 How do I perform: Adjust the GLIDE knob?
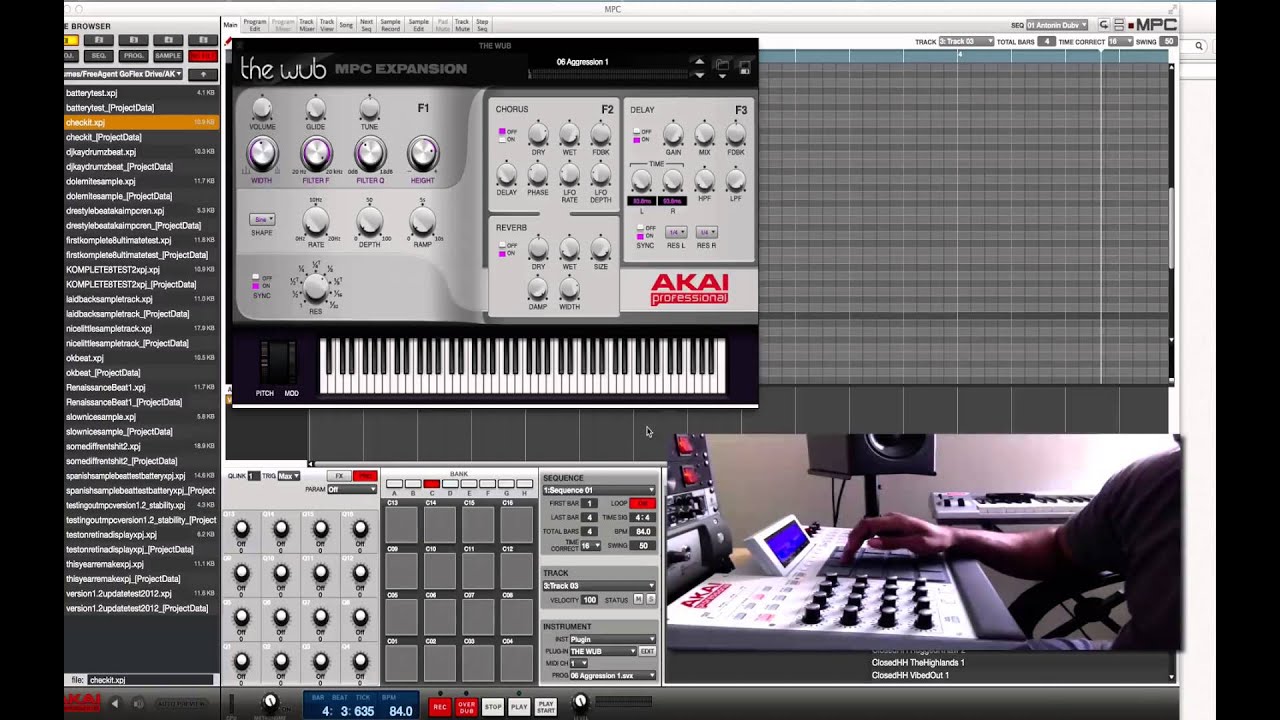click(315, 108)
